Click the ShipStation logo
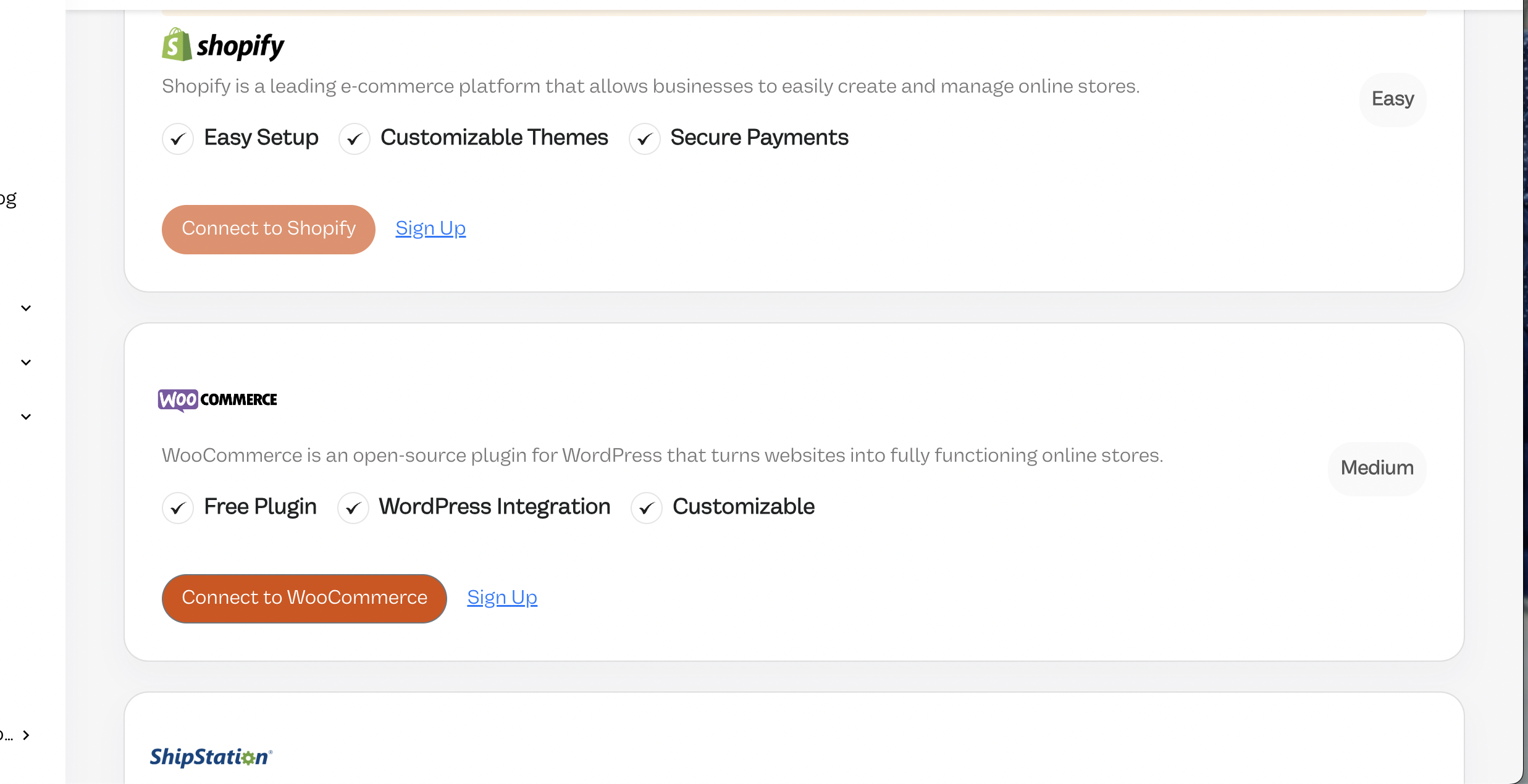 (211, 757)
